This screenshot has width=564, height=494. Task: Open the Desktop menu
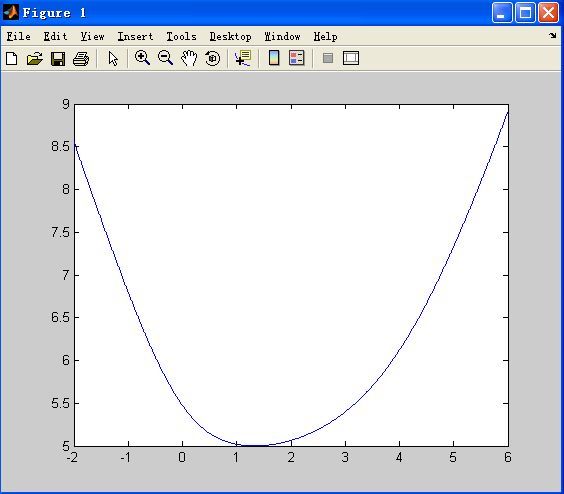[231, 37]
